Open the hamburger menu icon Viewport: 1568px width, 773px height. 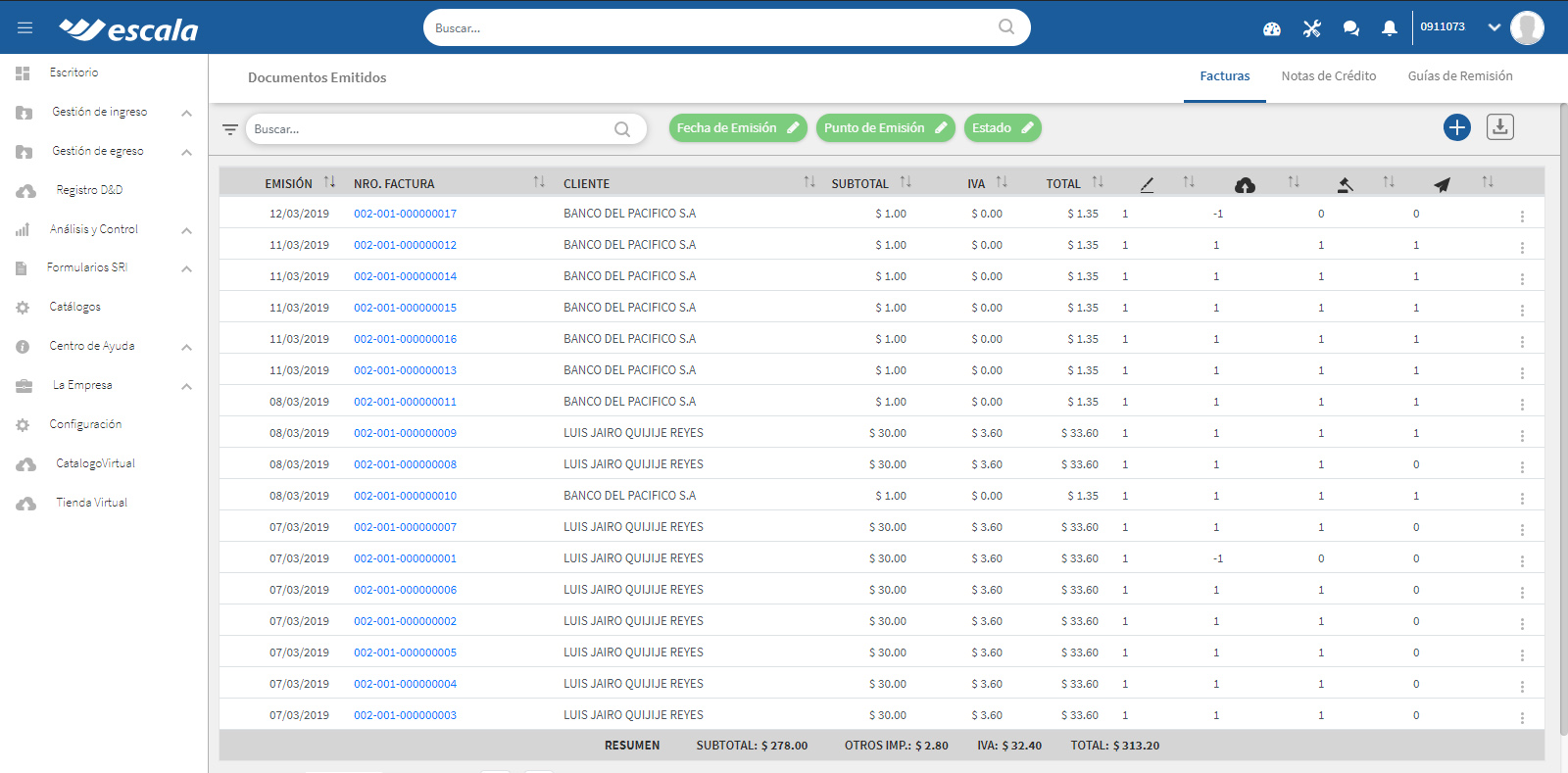24,28
